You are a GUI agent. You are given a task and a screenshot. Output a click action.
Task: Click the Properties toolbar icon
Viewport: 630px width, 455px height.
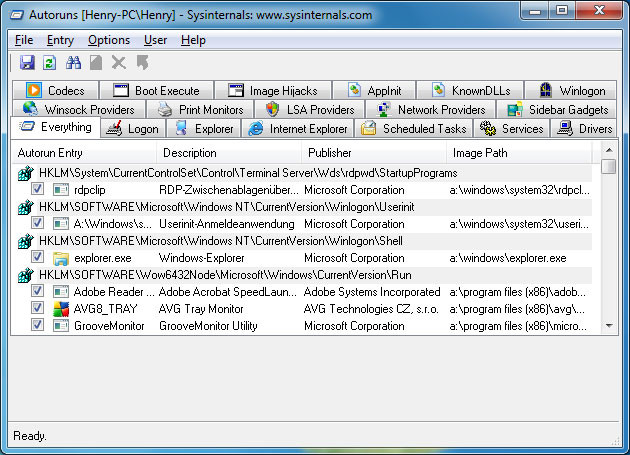(x=96, y=63)
